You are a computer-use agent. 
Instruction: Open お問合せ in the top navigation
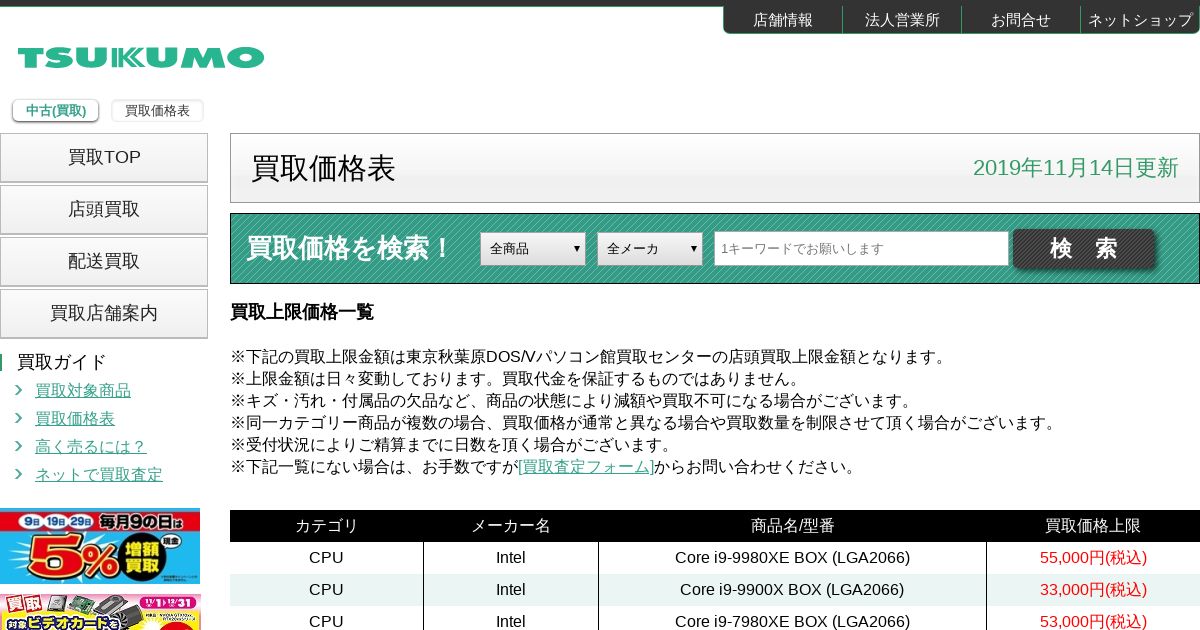click(x=1021, y=20)
